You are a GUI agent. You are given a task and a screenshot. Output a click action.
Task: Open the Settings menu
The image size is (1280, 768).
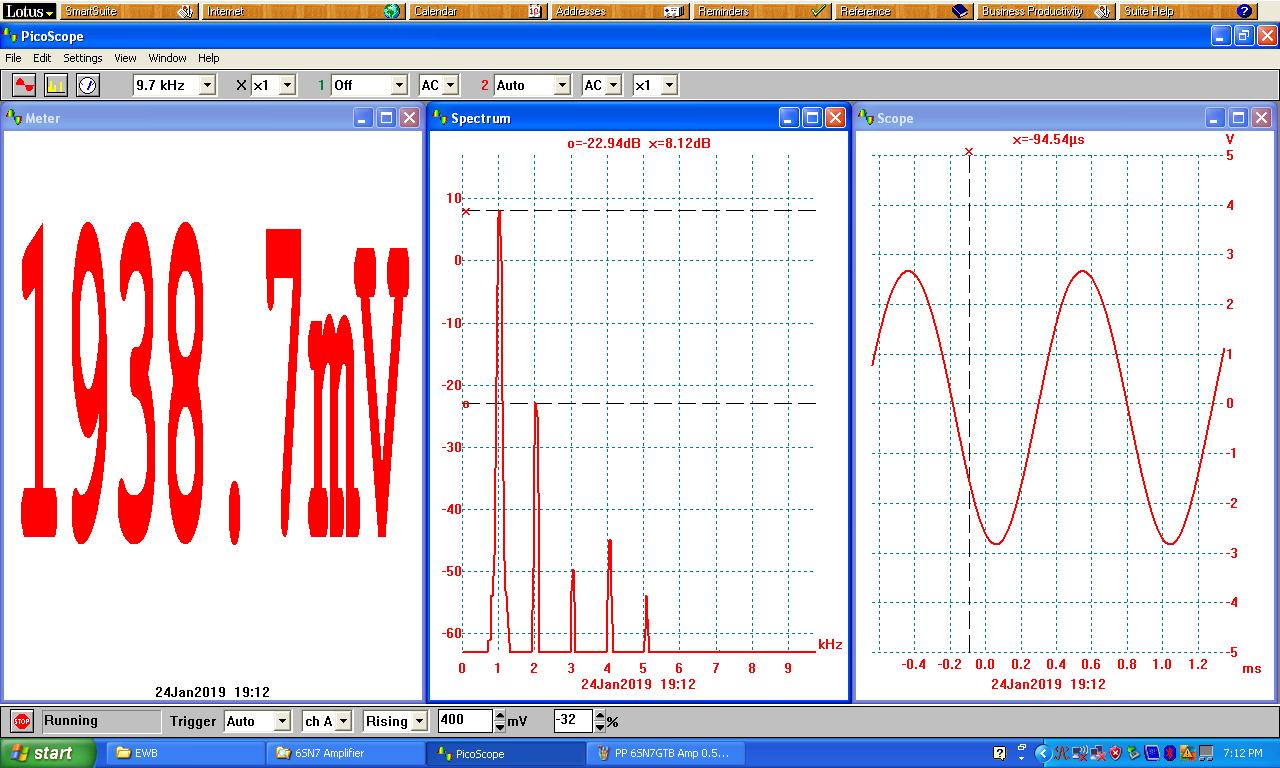pos(83,58)
